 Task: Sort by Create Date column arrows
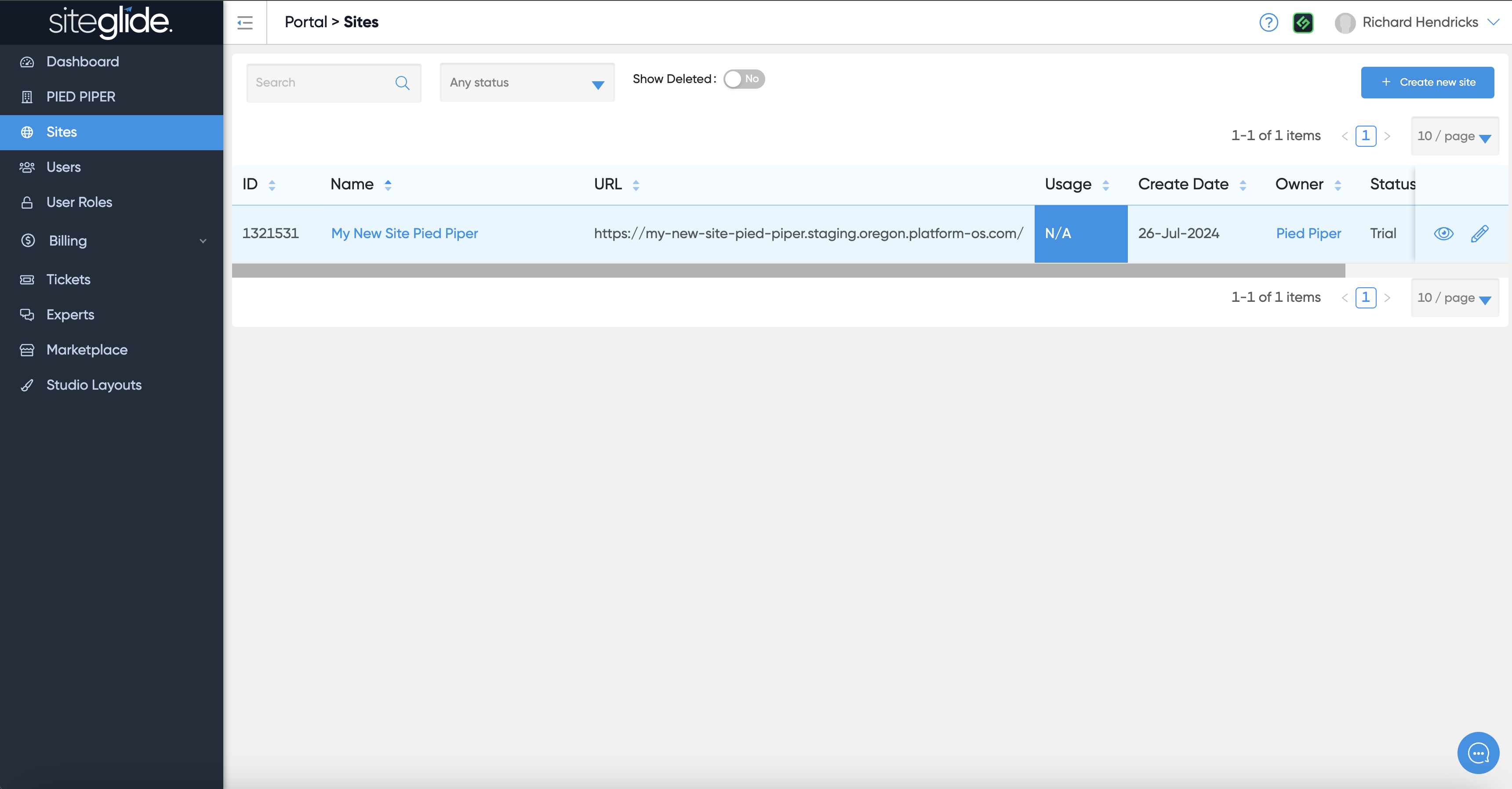tap(1243, 185)
